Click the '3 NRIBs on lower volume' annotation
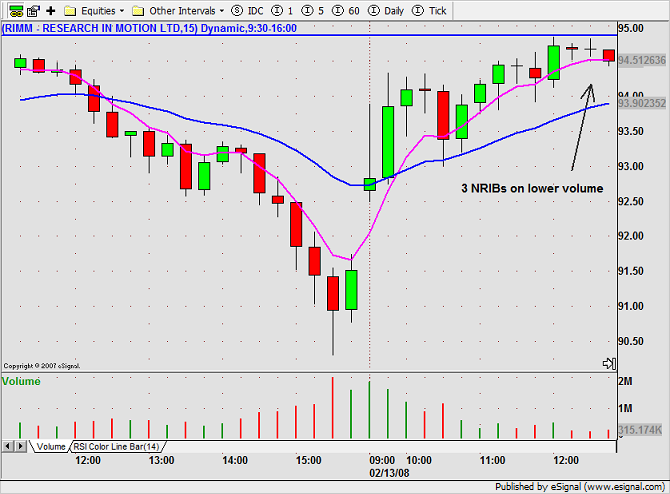The width and height of the screenshot is (670, 494). 532,188
